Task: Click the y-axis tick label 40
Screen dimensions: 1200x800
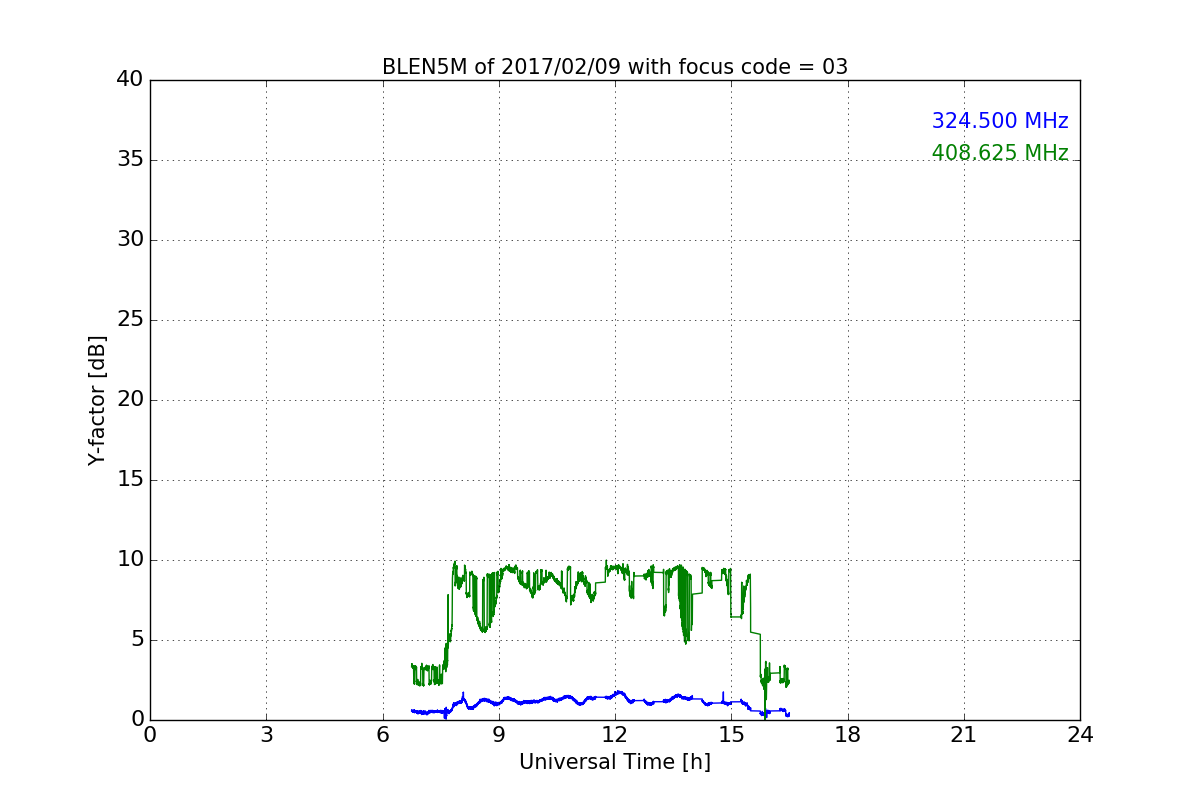Action: coord(130,80)
